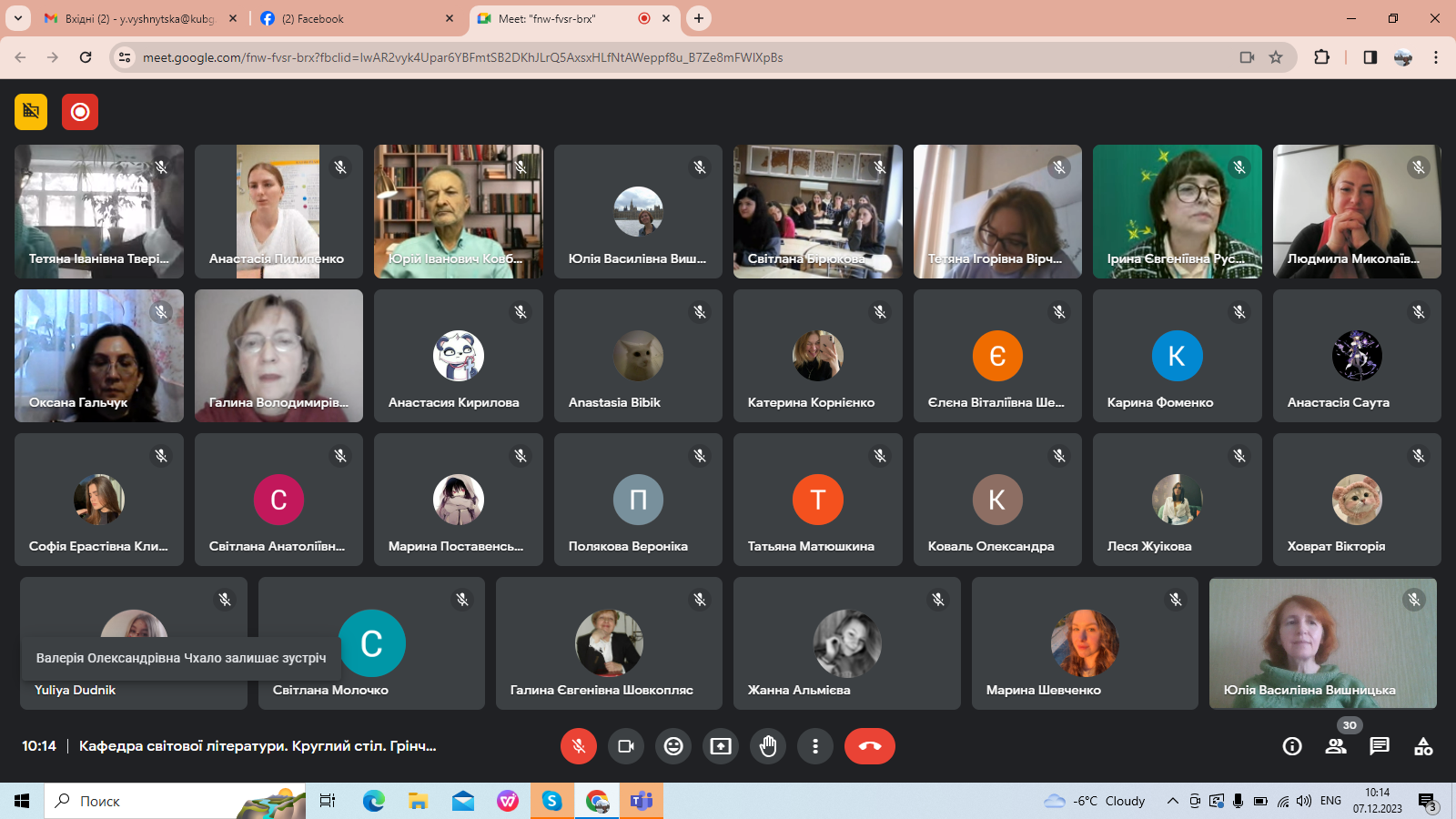Open the in-call chat panel

point(1380,746)
